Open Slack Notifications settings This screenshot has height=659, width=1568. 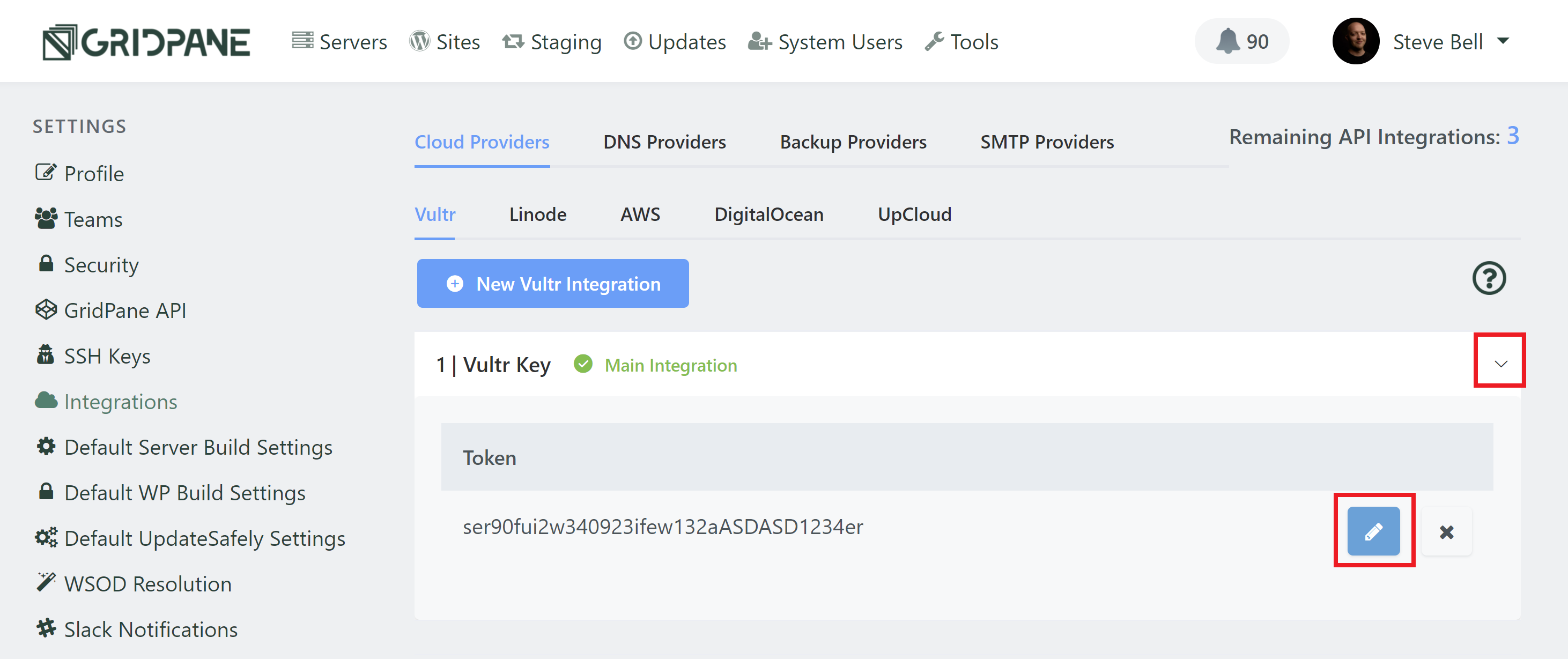coord(136,630)
